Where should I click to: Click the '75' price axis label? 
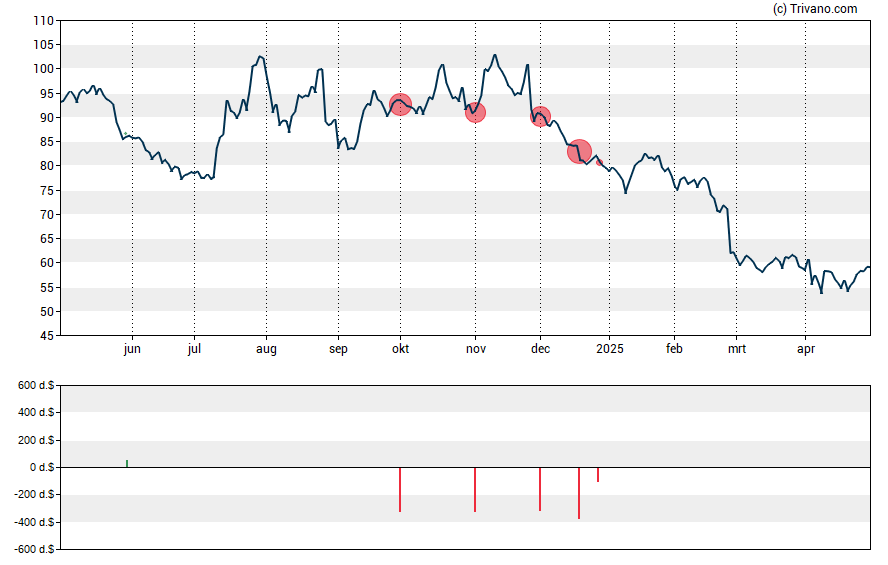pyautogui.click(x=47, y=191)
